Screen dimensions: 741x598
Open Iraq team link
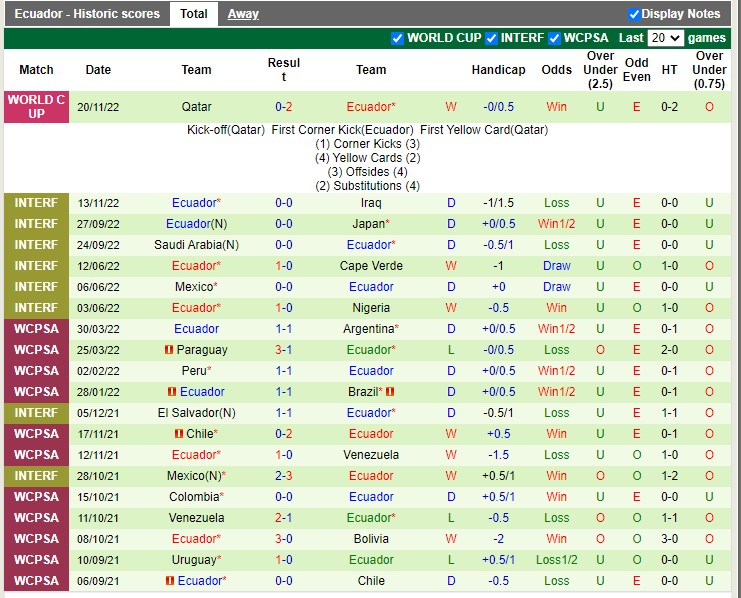(371, 203)
